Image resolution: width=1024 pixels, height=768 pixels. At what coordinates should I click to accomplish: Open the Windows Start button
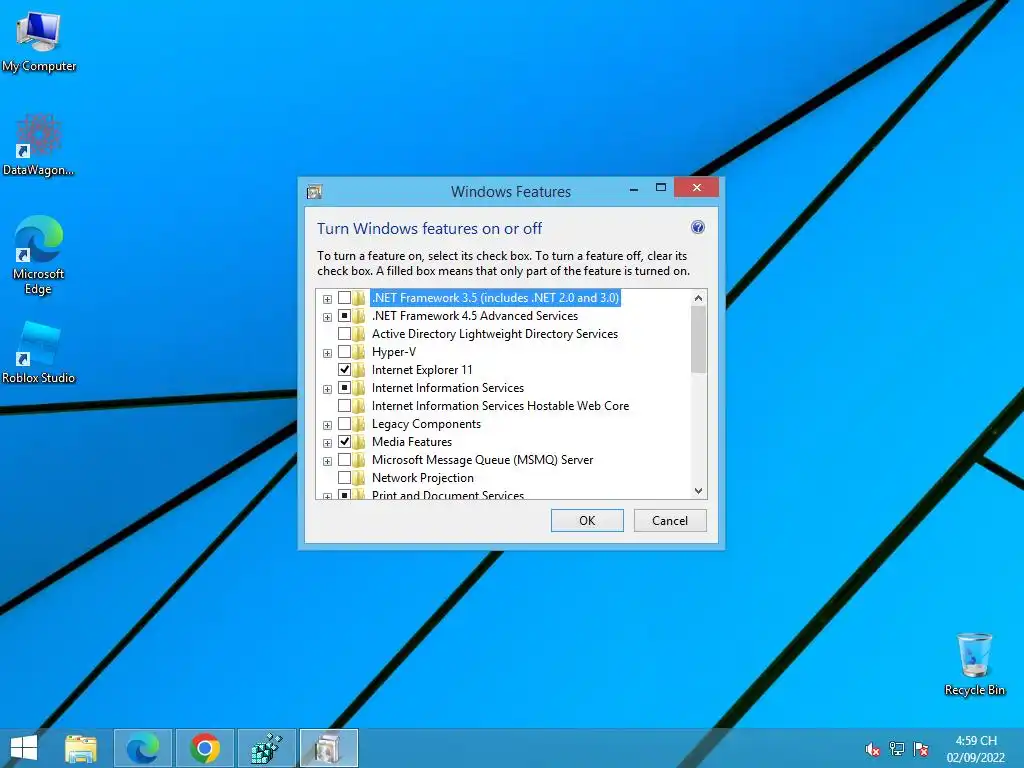point(24,748)
